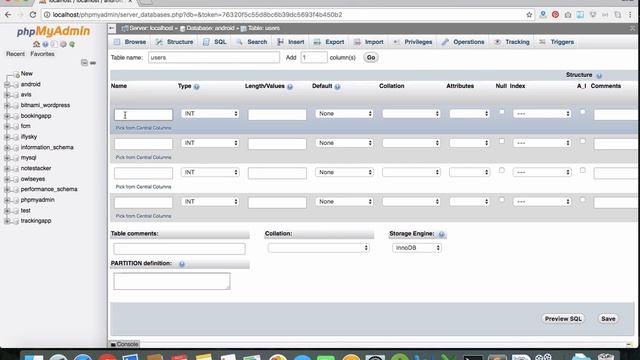
Task: Expand the mysql database tree node
Action: pyautogui.click(x=7, y=158)
